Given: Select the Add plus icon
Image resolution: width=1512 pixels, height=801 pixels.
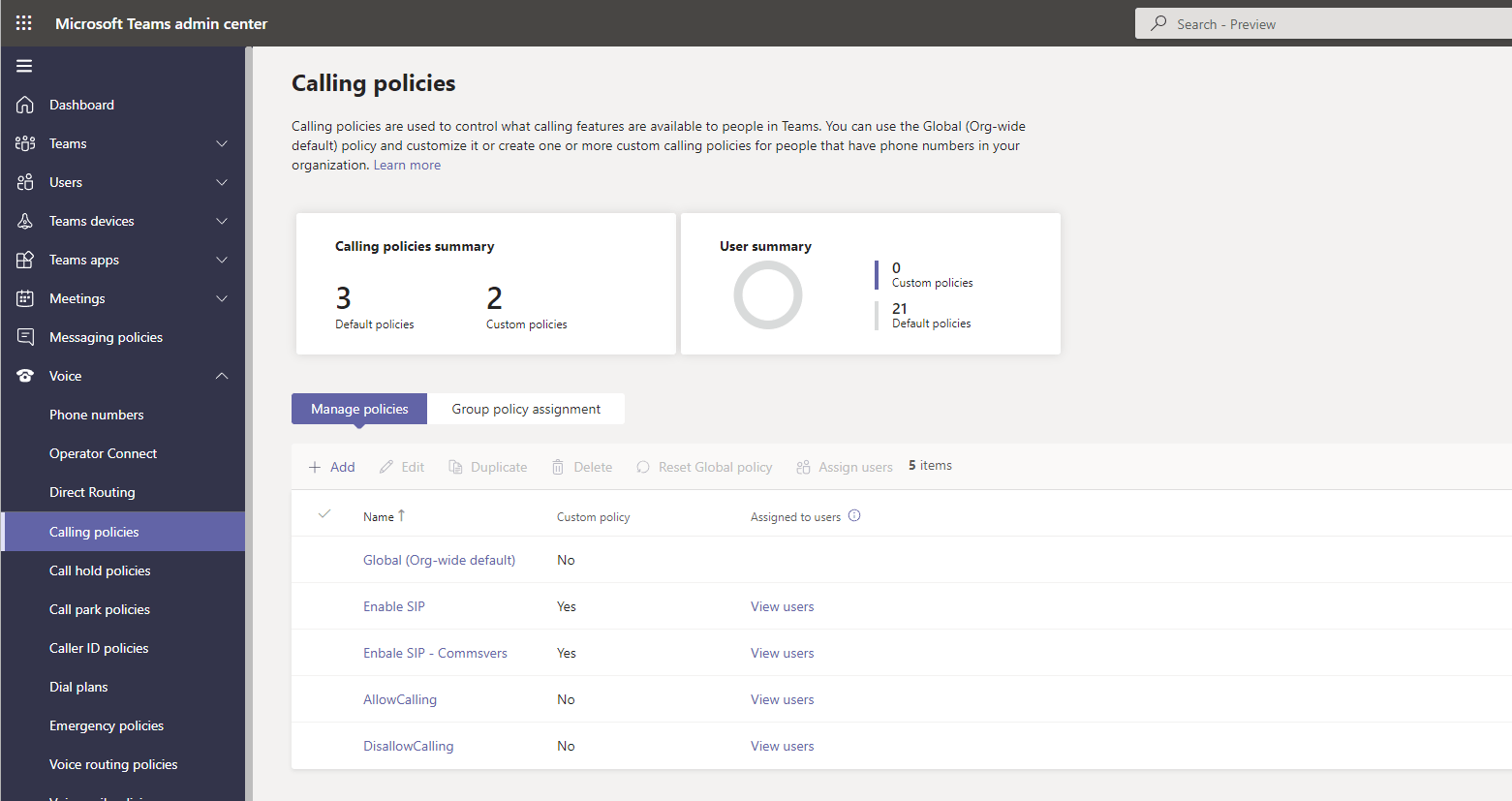Looking at the screenshot, I should click(x=312, y=466).
